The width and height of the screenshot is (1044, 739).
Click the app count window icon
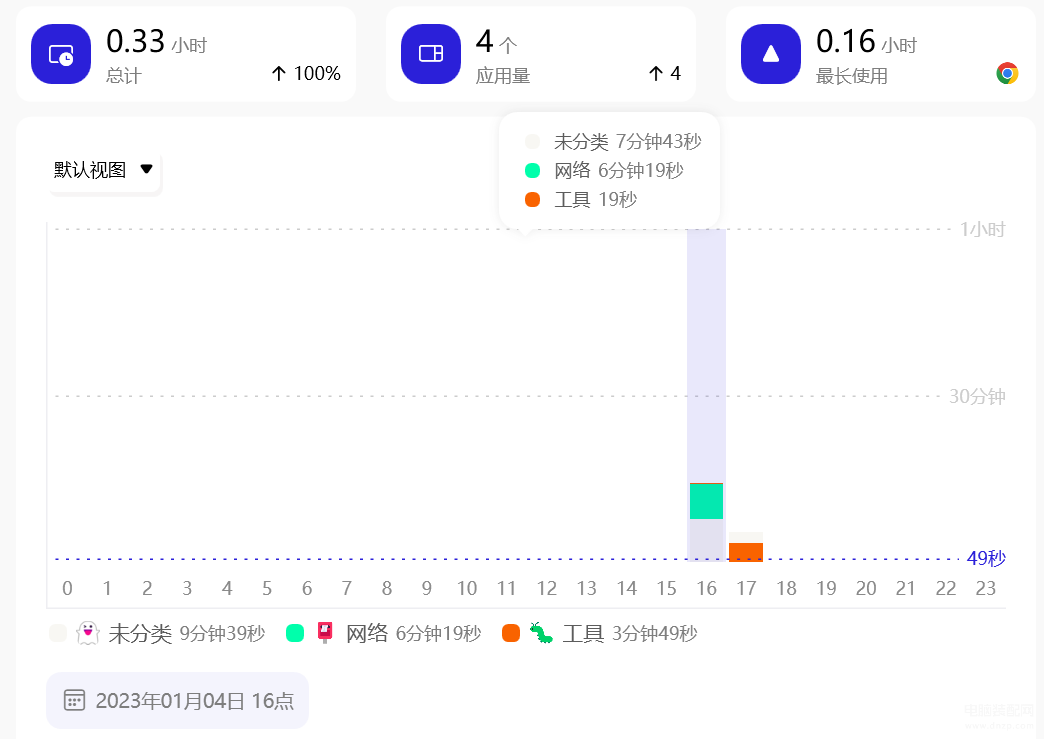pyautogui.click(x=431, y=54)
